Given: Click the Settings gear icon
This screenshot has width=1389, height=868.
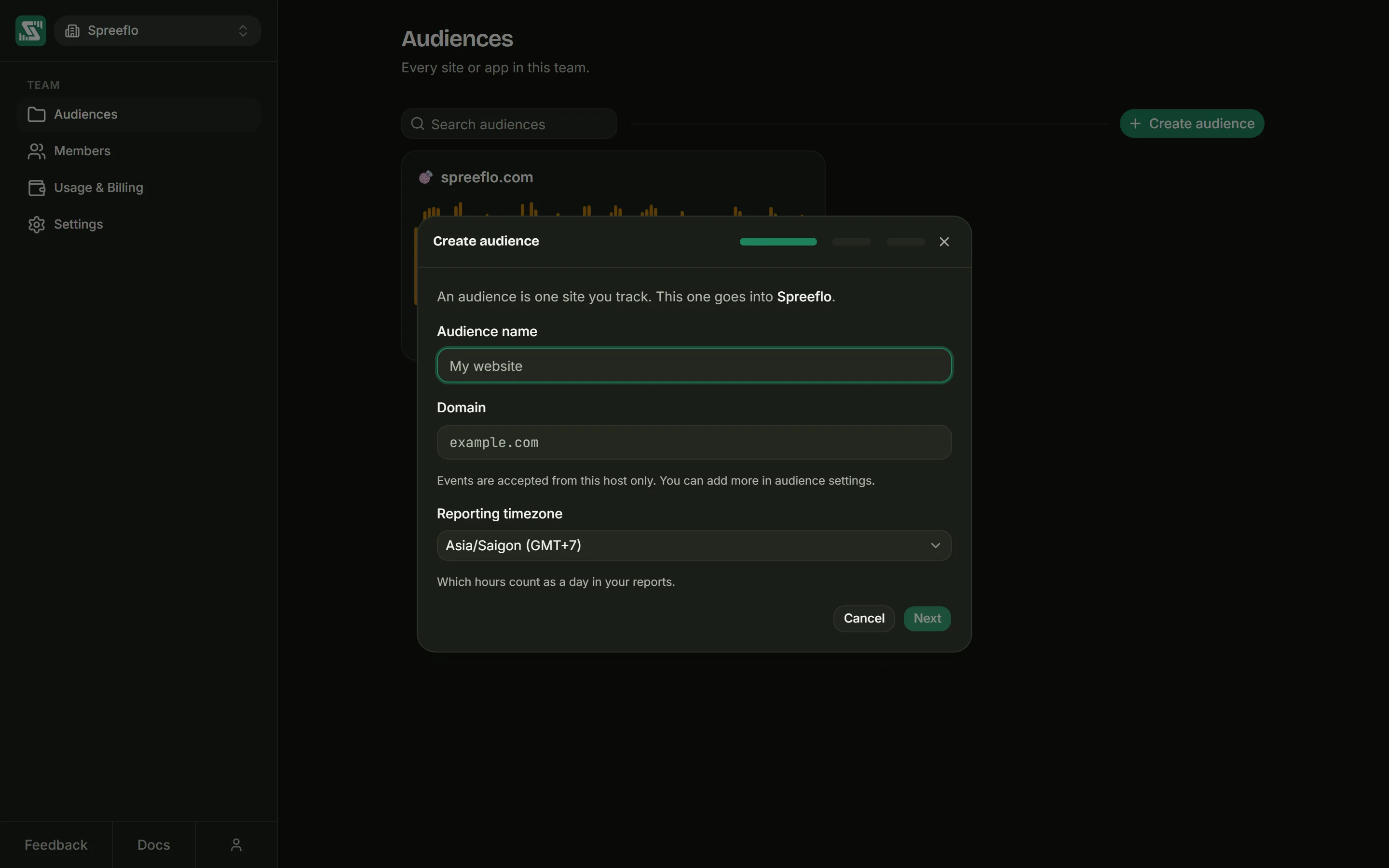Looking at the screenshot, I should pyautogui.click(x=37, y=224).
